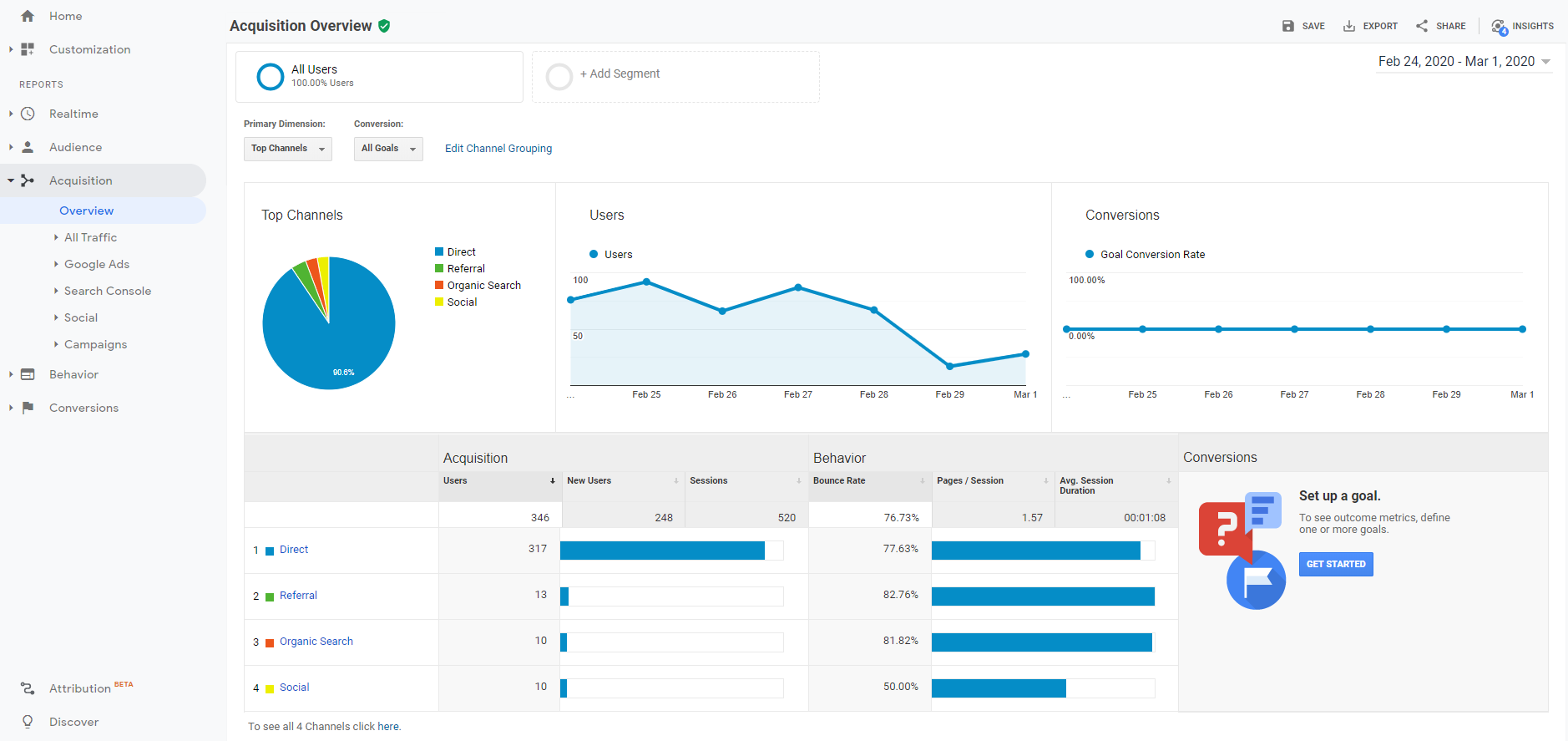Click the GET STARTED button
Screen dimensions: 1568x741
(x=1336, y=565)
